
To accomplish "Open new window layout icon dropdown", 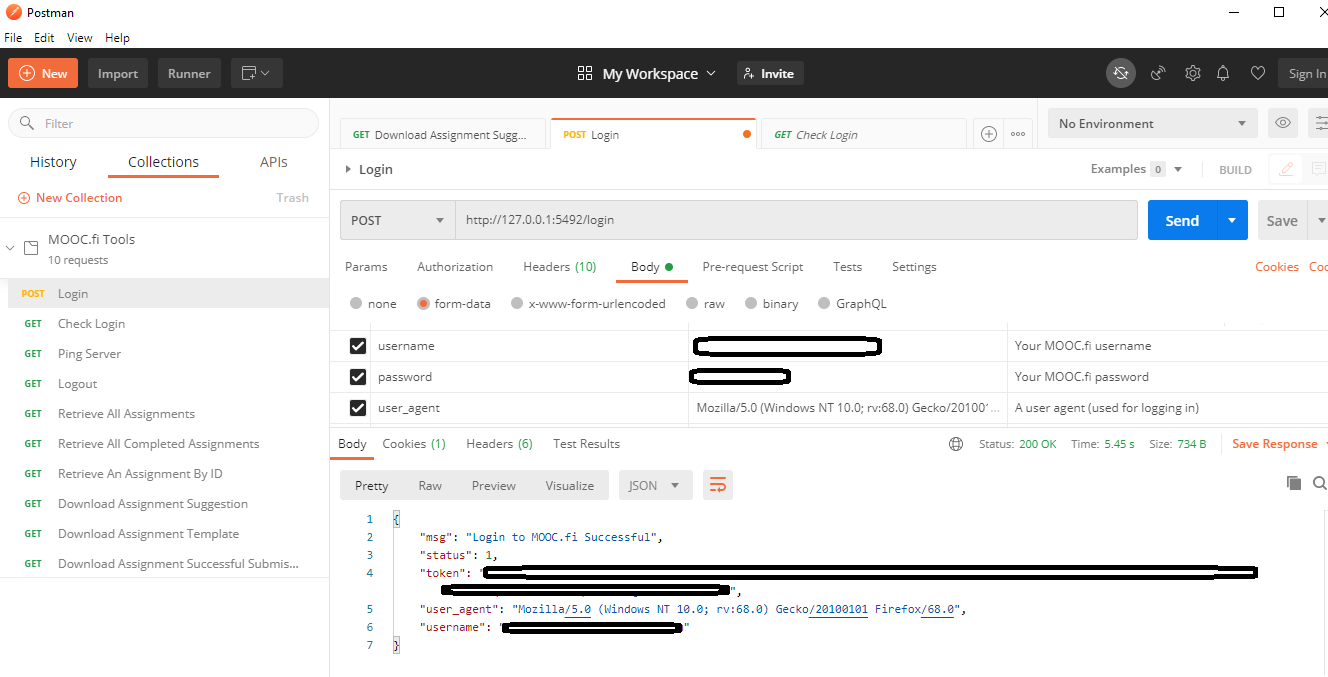I will click(257, 73).
